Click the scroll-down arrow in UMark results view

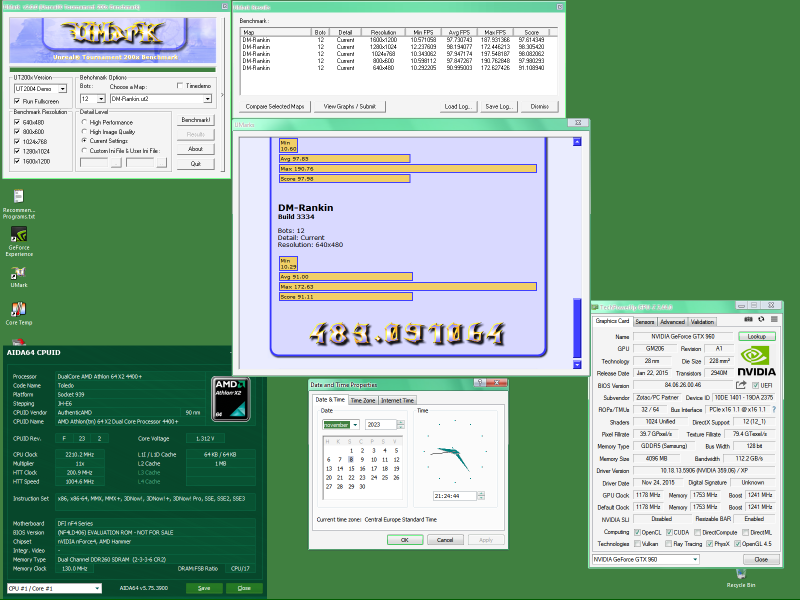click(x=577, y=364)
